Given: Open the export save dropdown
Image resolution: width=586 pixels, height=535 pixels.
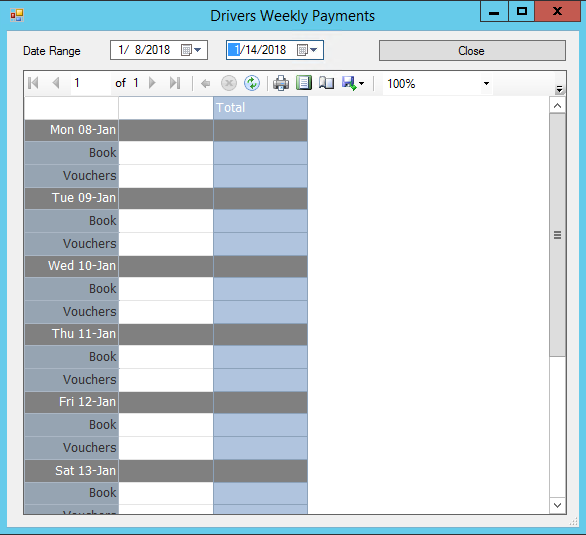Looking at the screenshot, I should pos(353,83).
